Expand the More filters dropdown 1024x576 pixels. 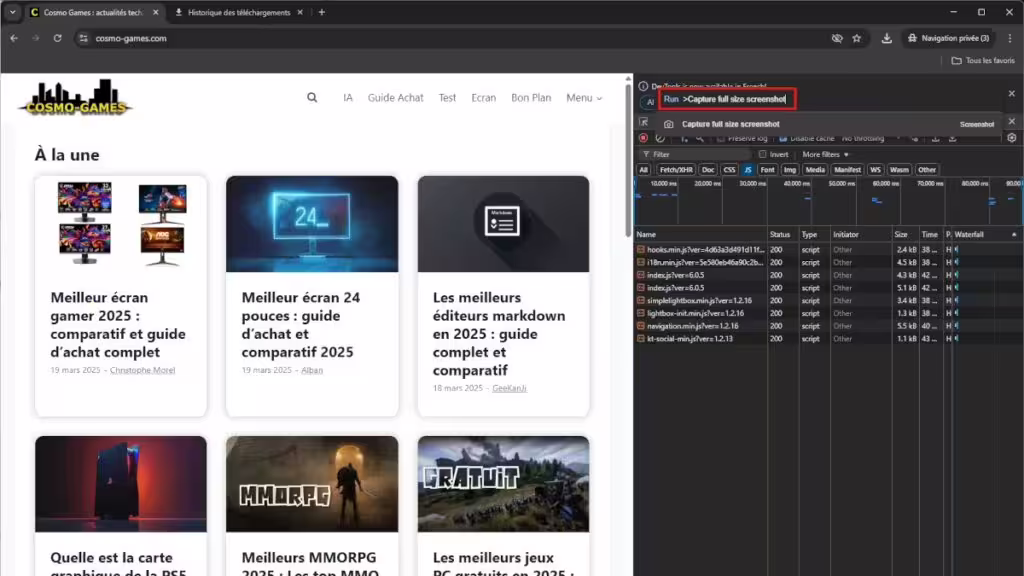click(x=825, y=155)
